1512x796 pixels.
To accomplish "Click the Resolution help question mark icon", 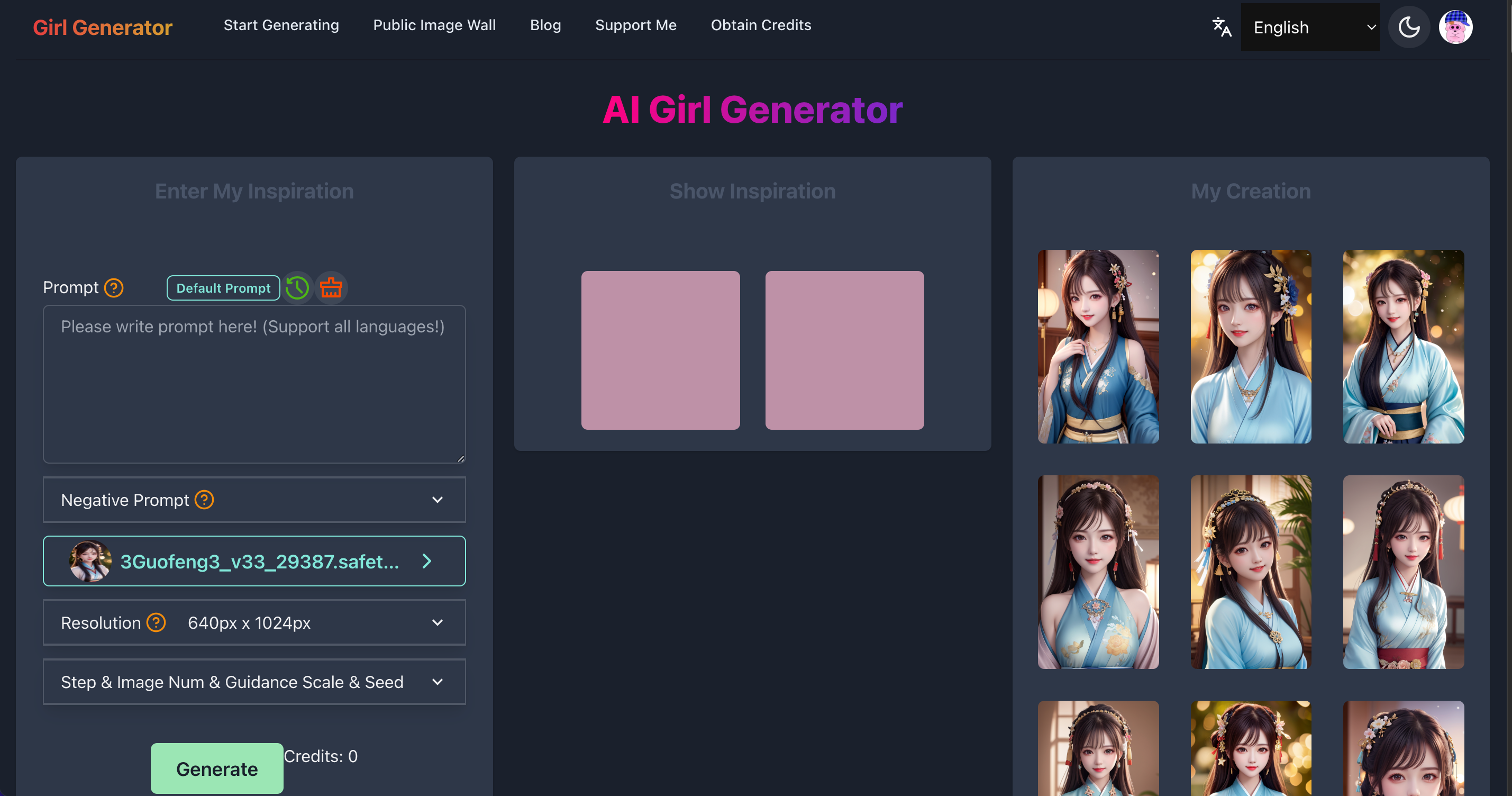I will pyautogui.click(x=156, y=622).
